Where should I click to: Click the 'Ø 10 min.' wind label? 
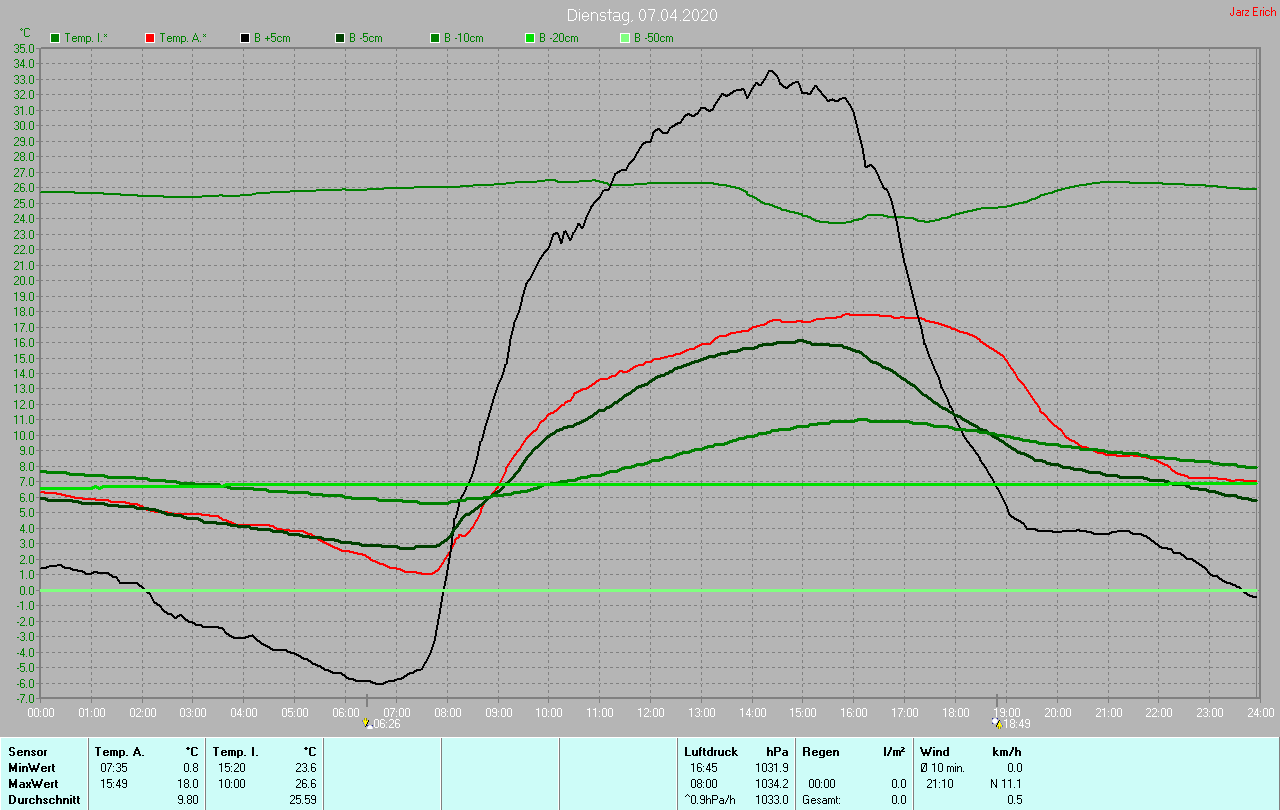pyautogui.click(x=942, y=767)
